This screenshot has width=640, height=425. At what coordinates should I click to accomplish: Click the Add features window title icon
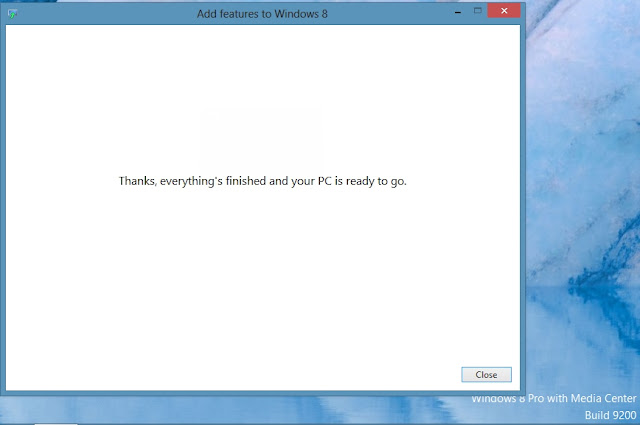click(13, 14)
